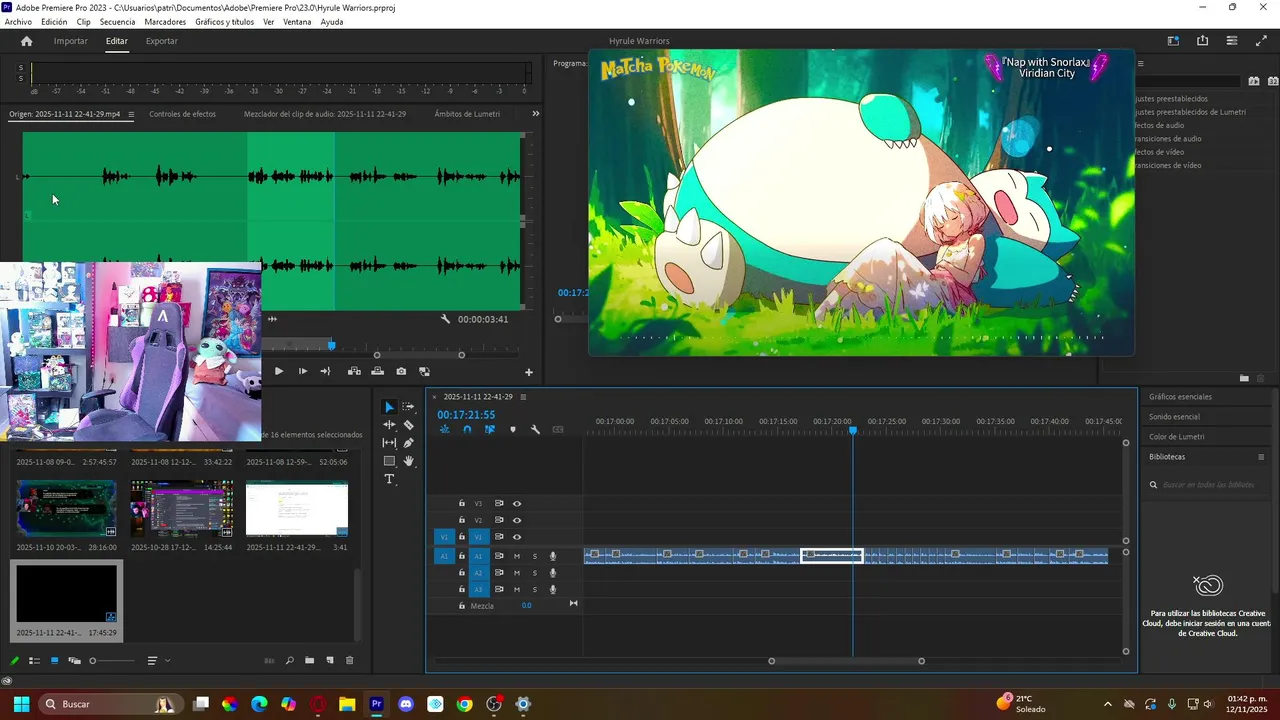Switch to Controles de efectos tab
The image size is (1280, 720).
tap(182, 114)
